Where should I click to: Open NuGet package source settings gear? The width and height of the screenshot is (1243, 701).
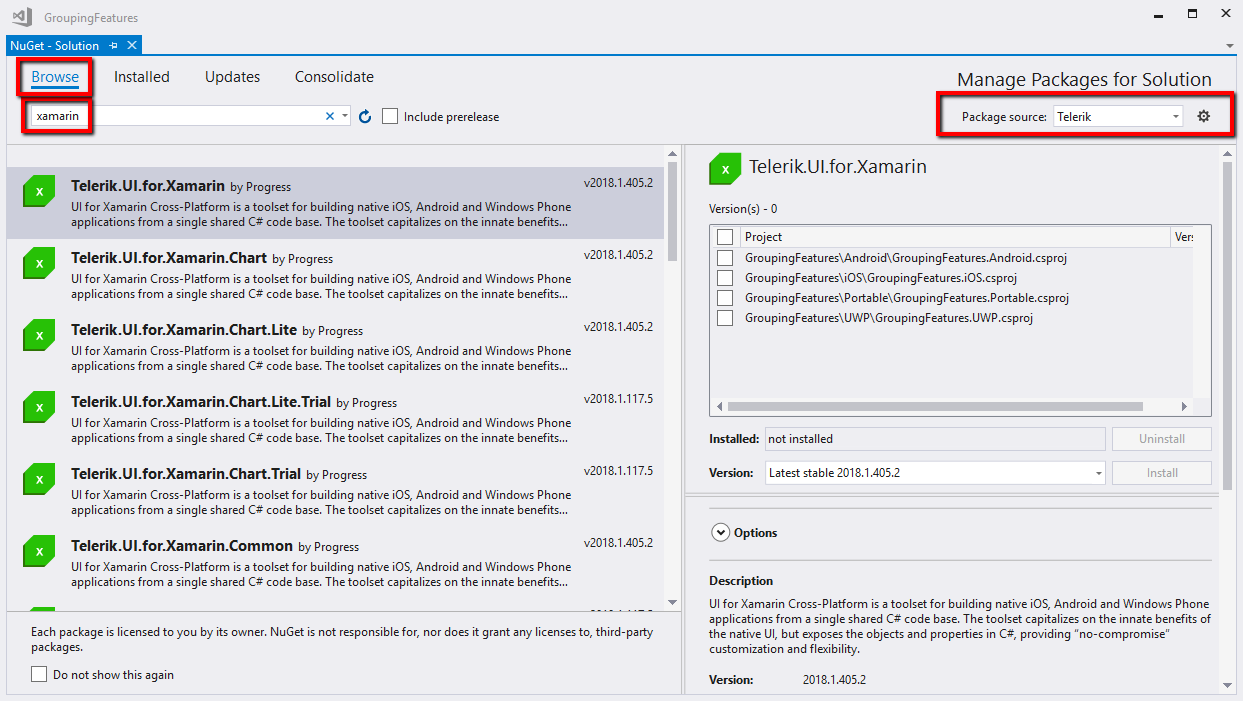[1205, 115]
